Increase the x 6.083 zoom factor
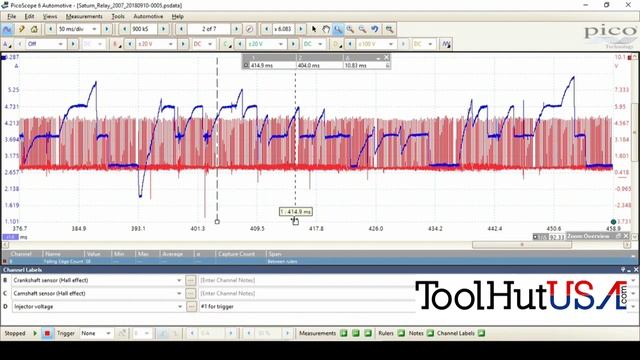This screenshot has height=360, width=640. coord(301,29)
